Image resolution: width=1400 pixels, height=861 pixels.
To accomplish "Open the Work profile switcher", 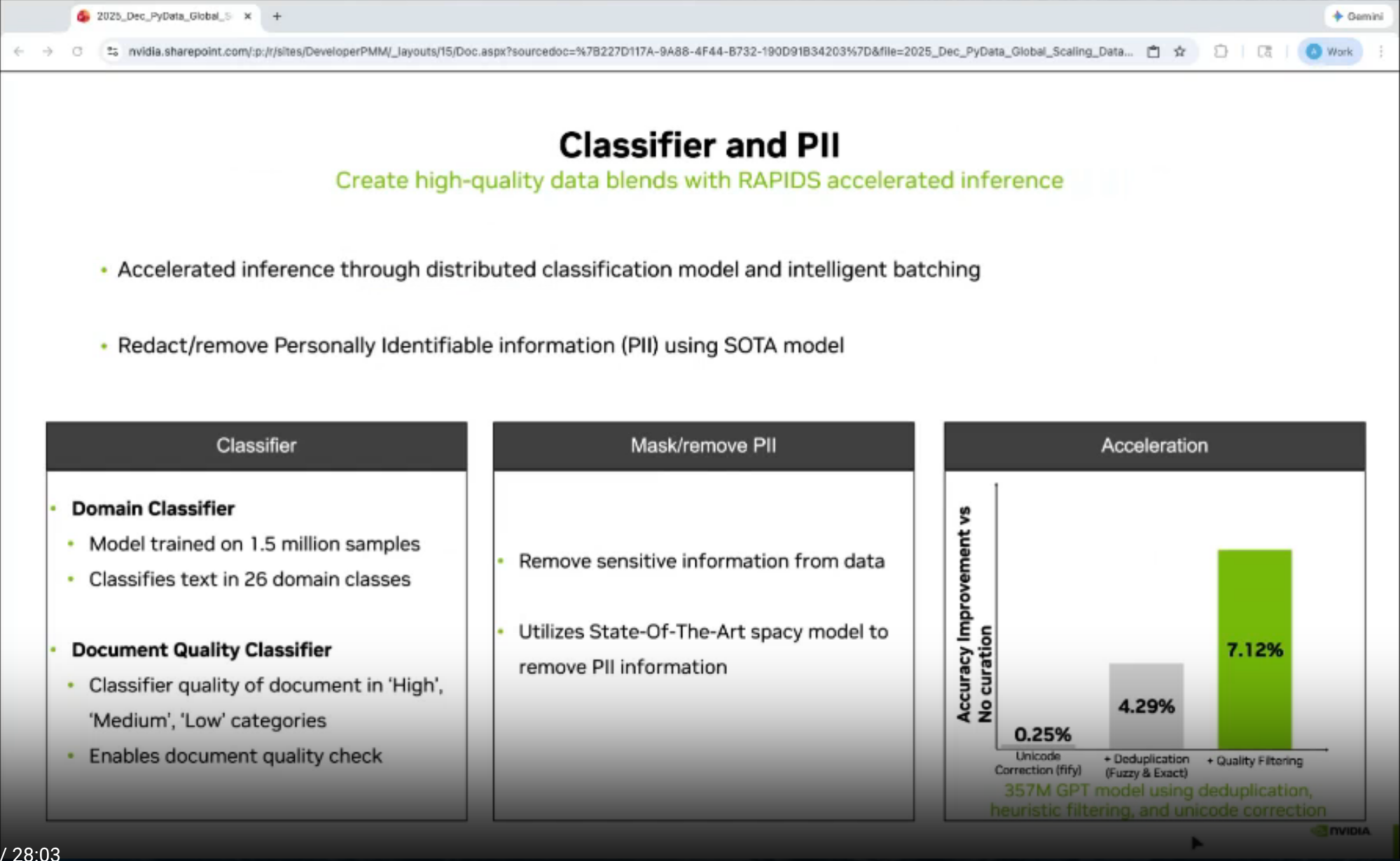I will pos(1329,51).
